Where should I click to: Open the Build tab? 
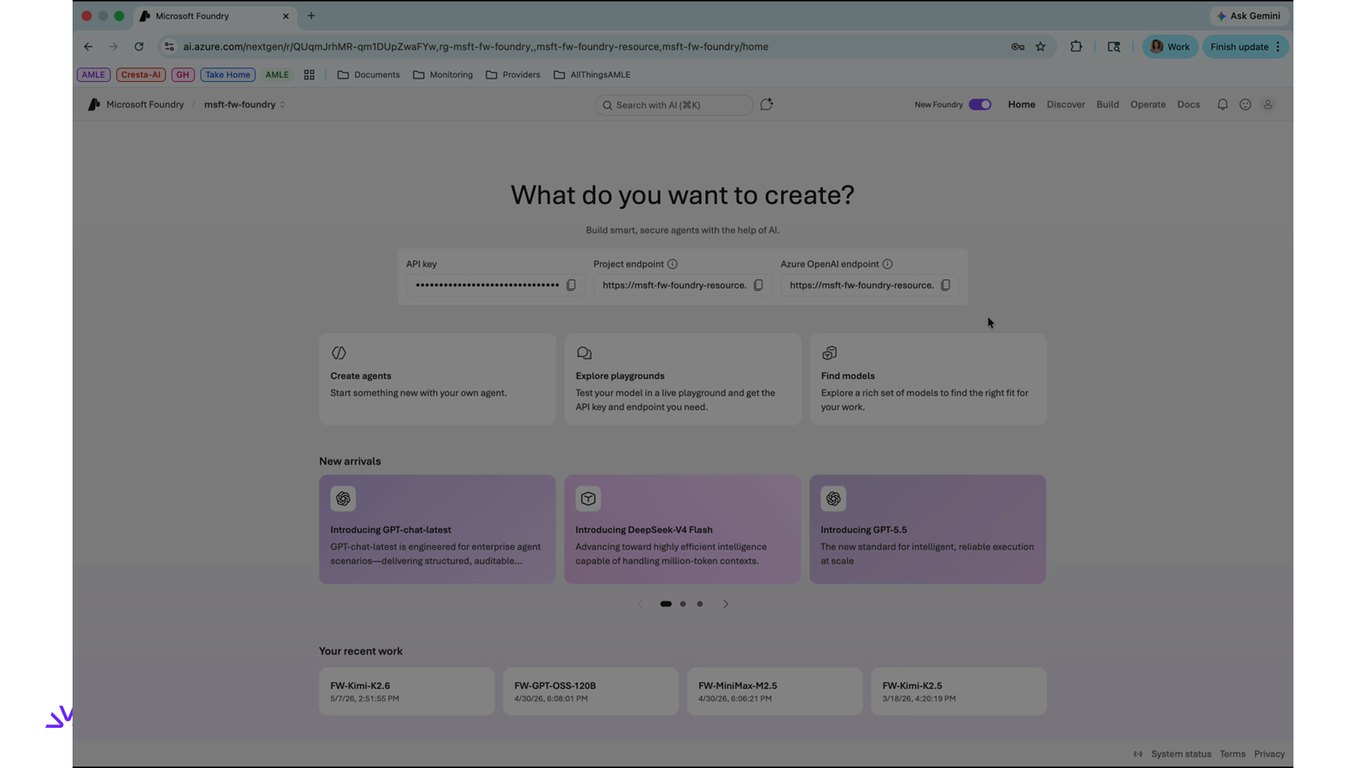point(1108,104)
